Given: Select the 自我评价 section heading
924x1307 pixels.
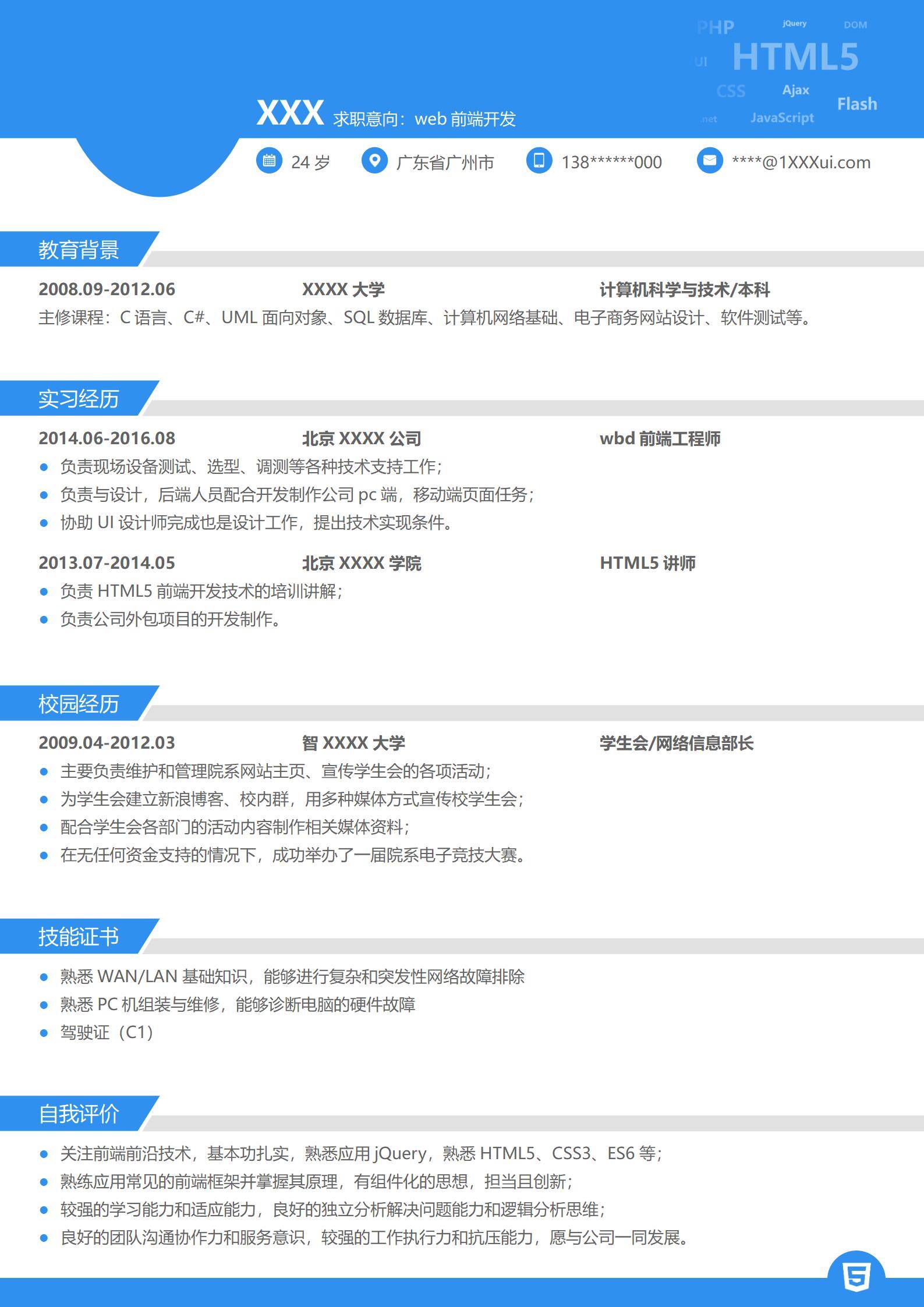Looking at the screenshot, I should coord(79,1114).
